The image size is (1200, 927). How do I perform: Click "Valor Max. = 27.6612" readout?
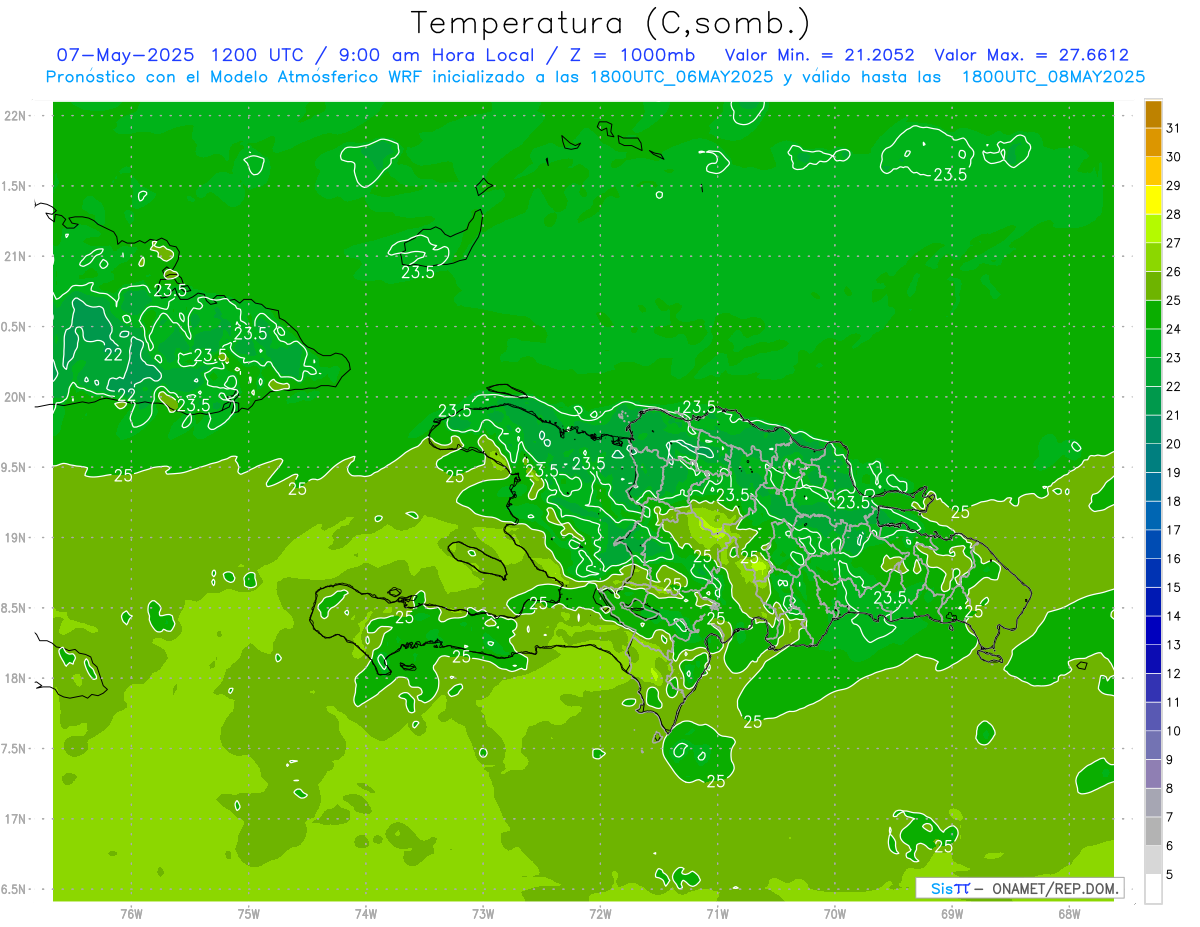pos(1031,55)
